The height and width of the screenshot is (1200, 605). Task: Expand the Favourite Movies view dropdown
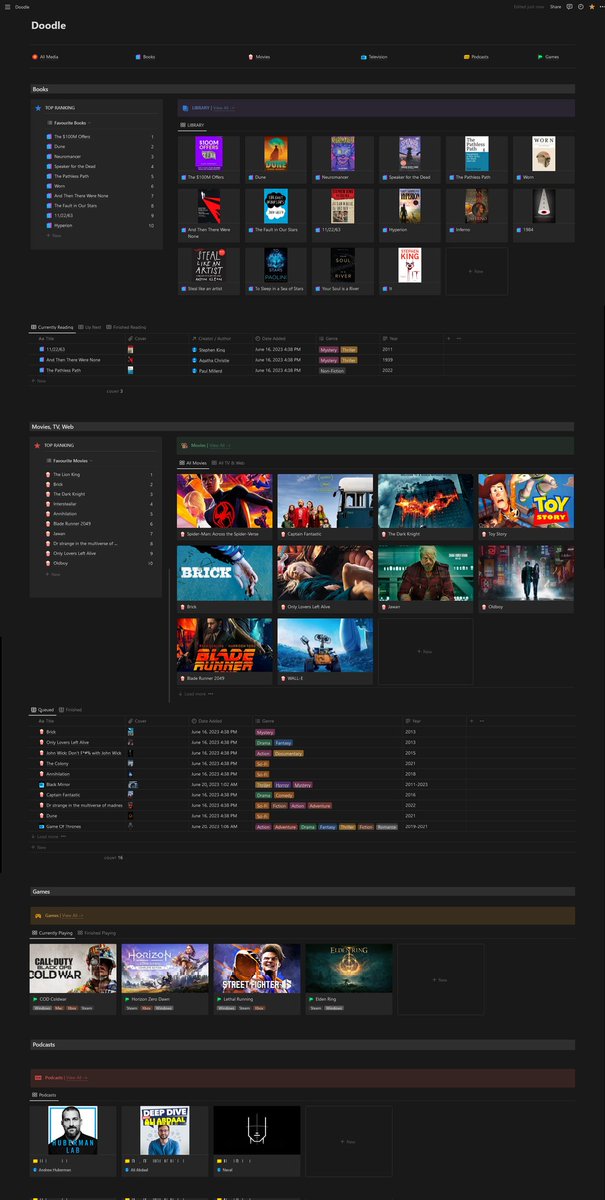[x=69, y=460]
